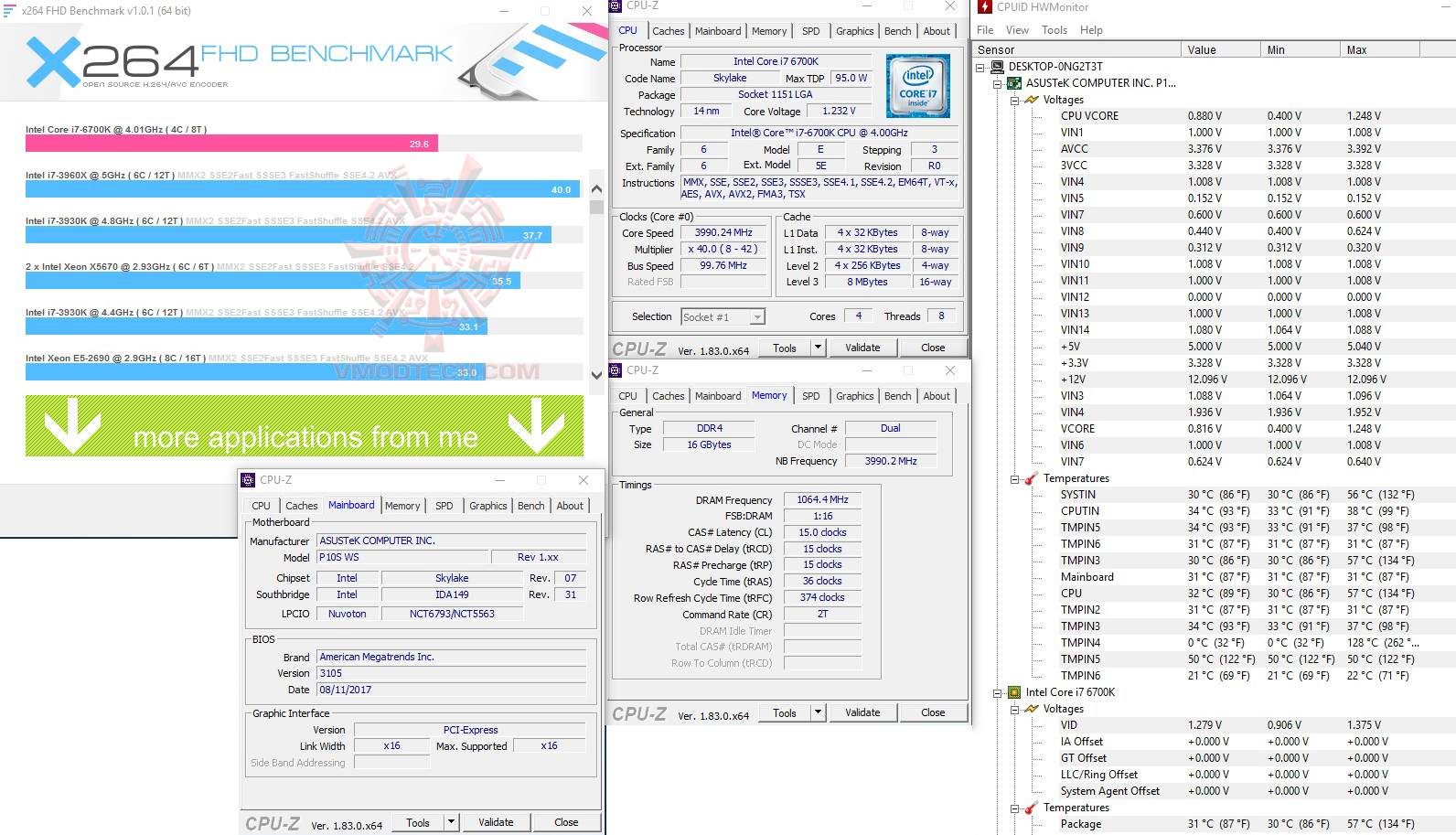The width and height of the screenshot is (1456, 835).
Task: Click the Min column header
Action: point(1301,50)
